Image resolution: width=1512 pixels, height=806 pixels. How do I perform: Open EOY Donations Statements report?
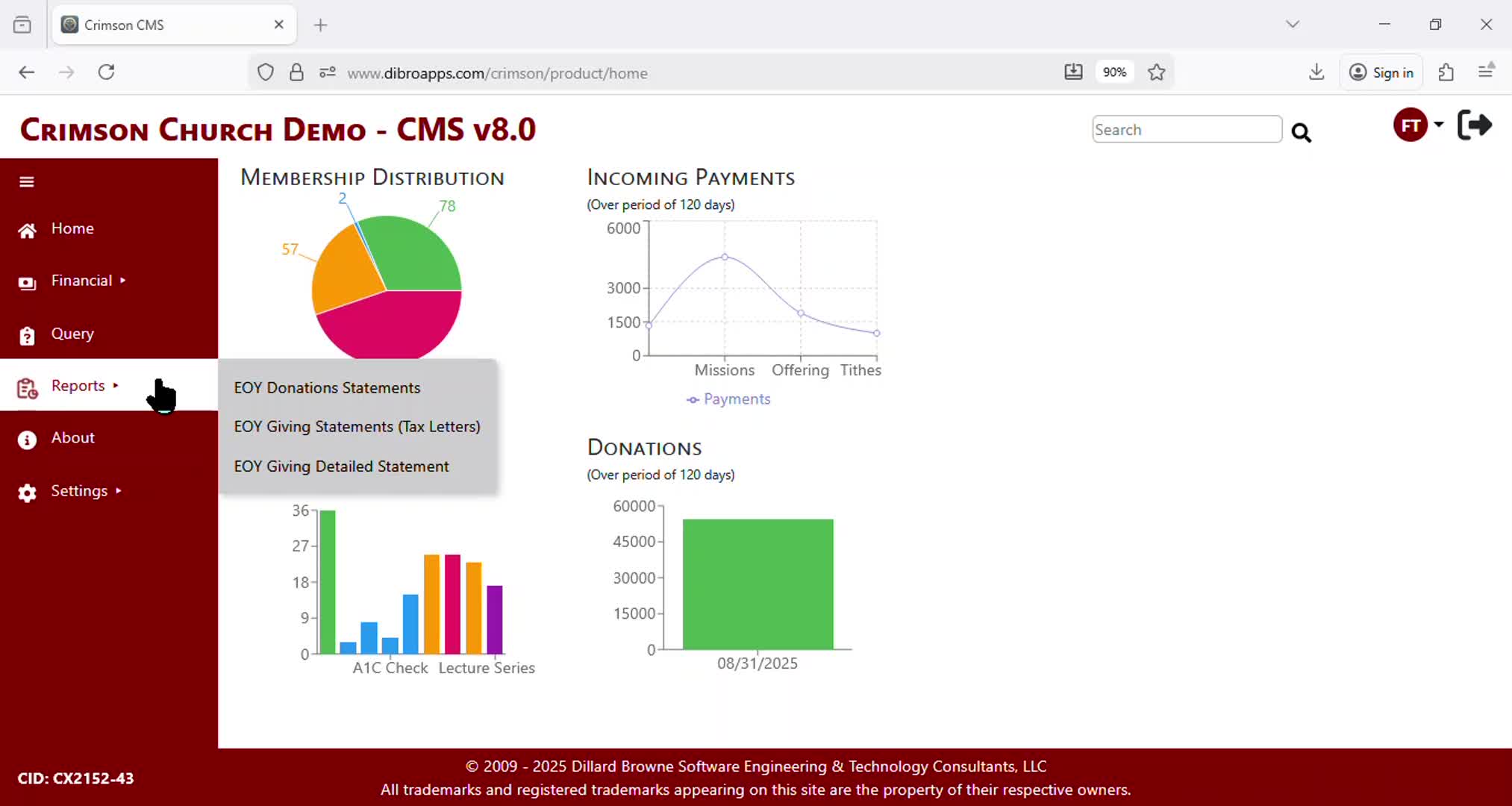pos(327,388)
